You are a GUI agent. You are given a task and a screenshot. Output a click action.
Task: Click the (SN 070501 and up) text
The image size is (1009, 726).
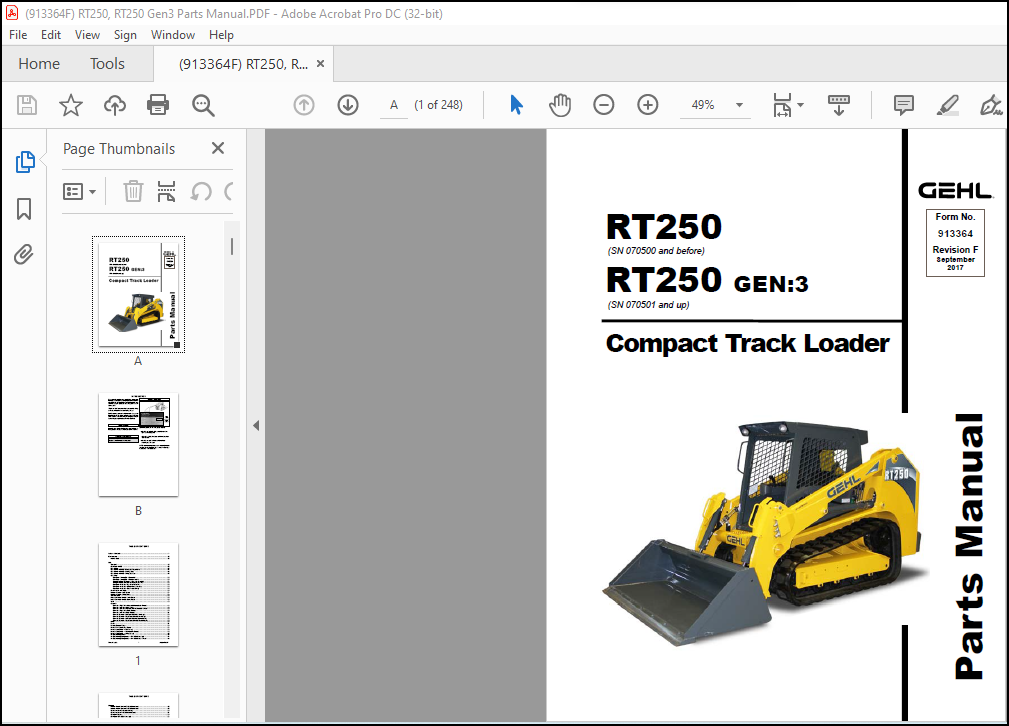click(648, 305)
